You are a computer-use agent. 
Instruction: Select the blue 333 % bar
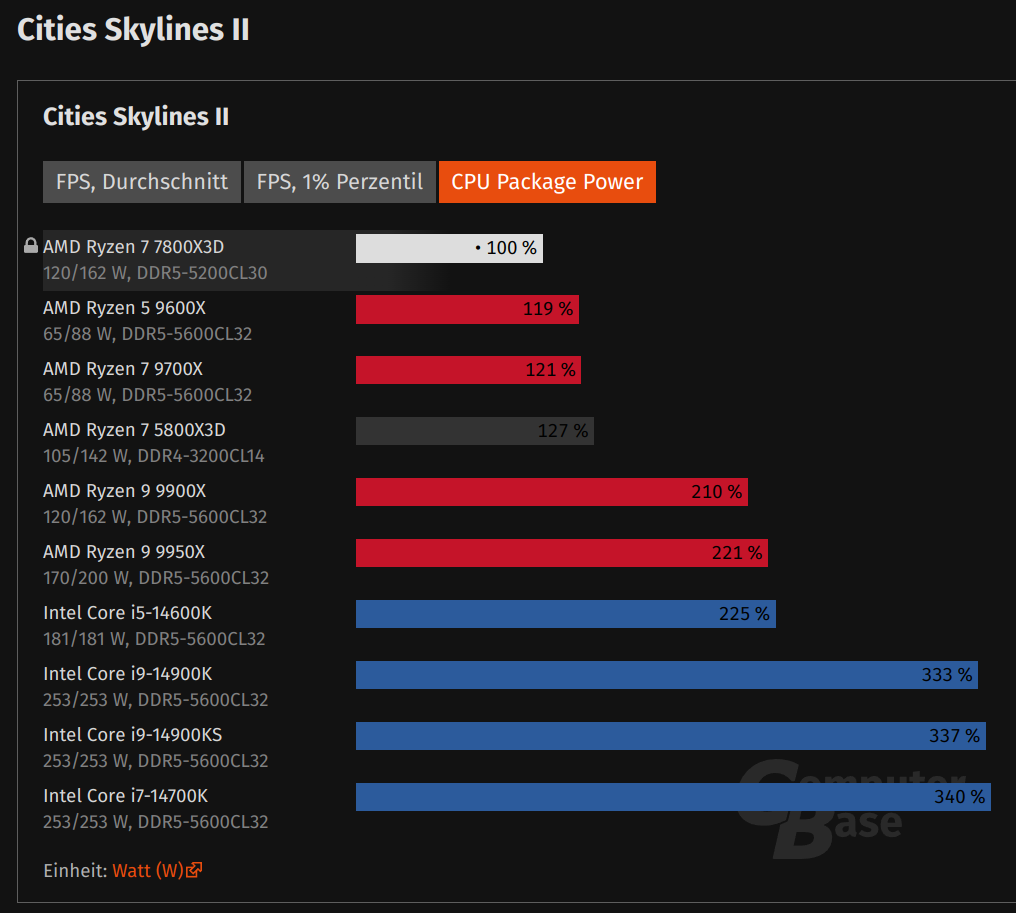(667, 675)
